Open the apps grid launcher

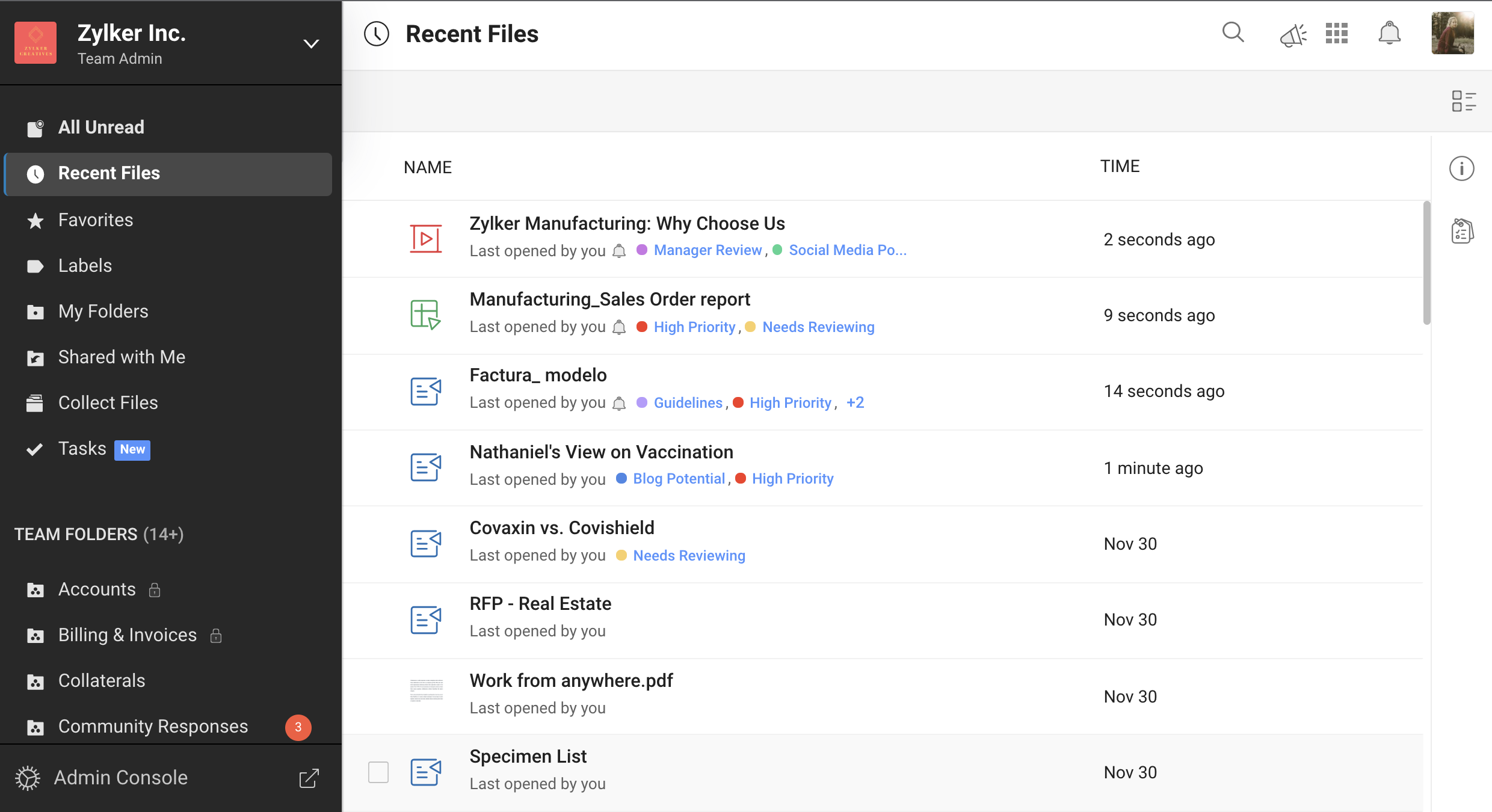coord(1336,34)
